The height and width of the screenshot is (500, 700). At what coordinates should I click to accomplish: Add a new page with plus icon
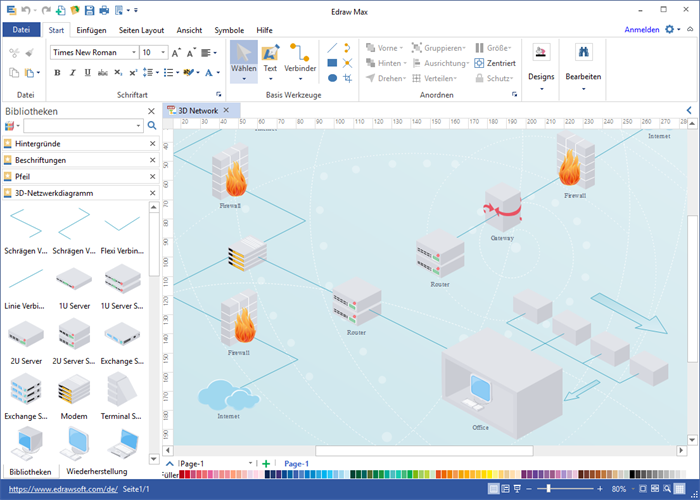(266, 464)
